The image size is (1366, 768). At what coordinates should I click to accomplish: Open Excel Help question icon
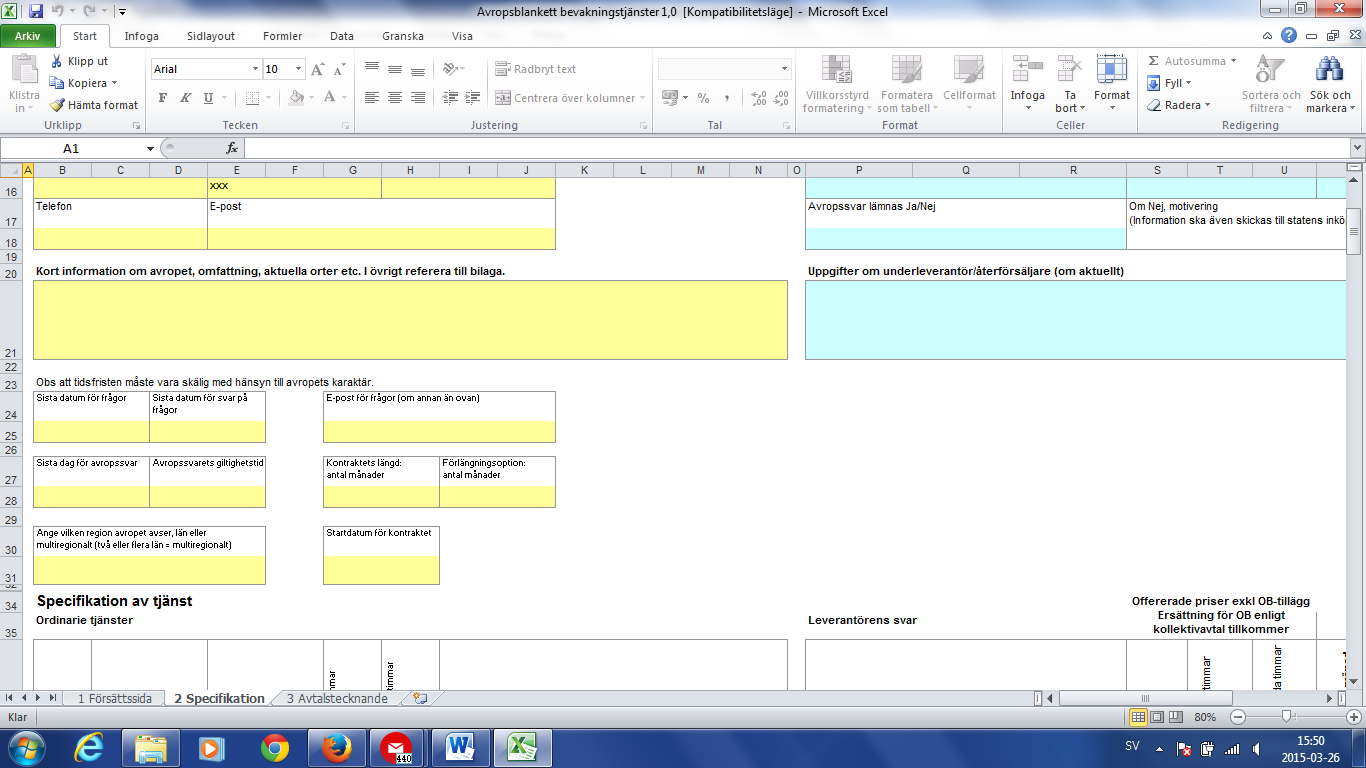pos(1289,35)
